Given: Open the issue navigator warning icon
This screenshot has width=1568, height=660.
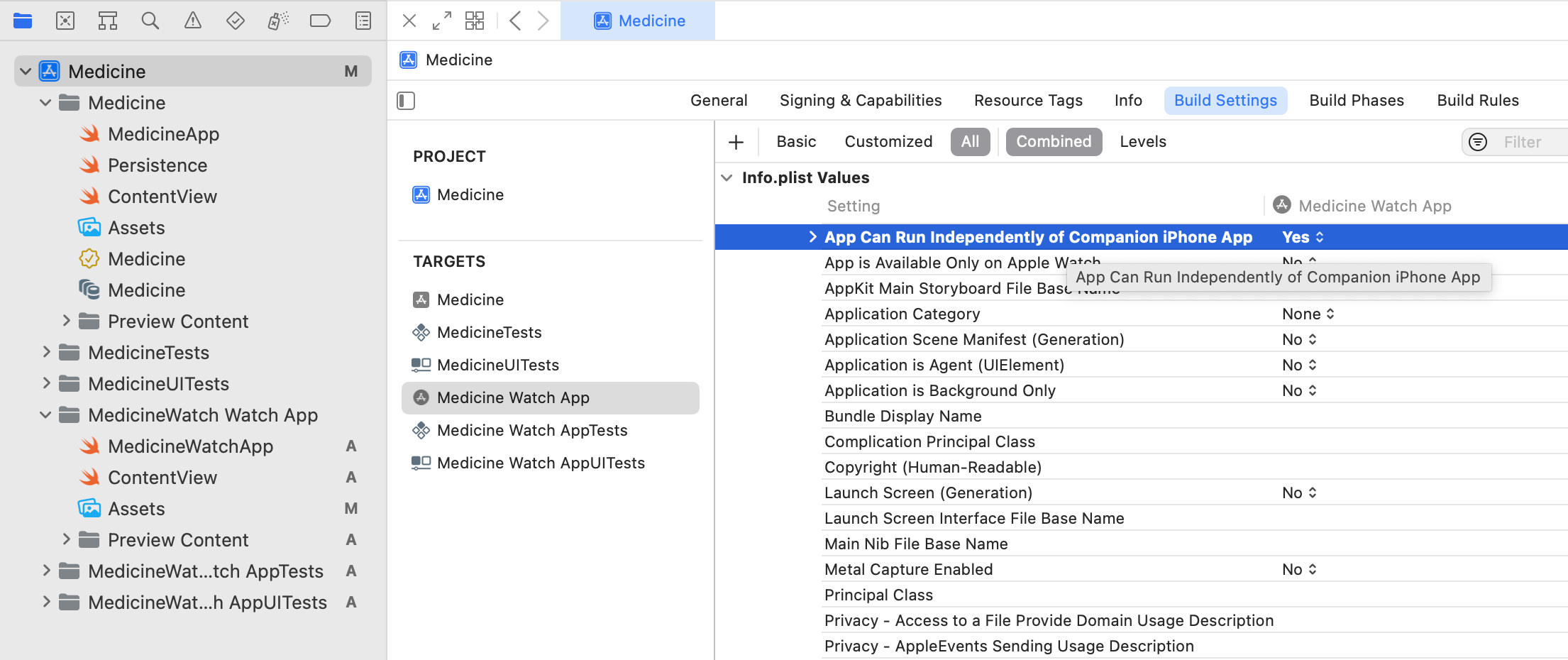Looking at the screenshot, I should (x=192, y=21).
